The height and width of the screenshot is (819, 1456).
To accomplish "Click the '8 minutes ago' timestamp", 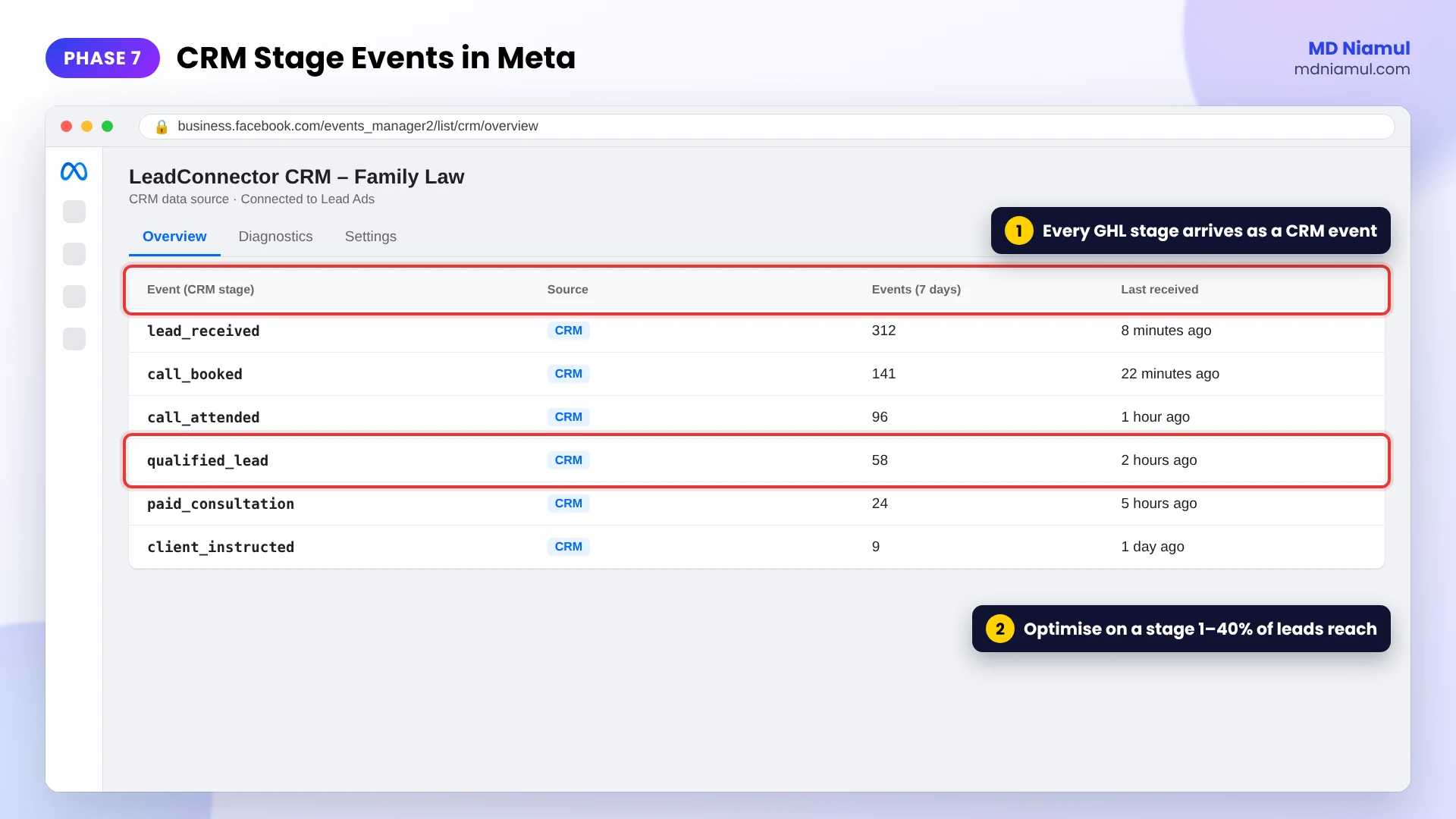I will click(1166, 331).
